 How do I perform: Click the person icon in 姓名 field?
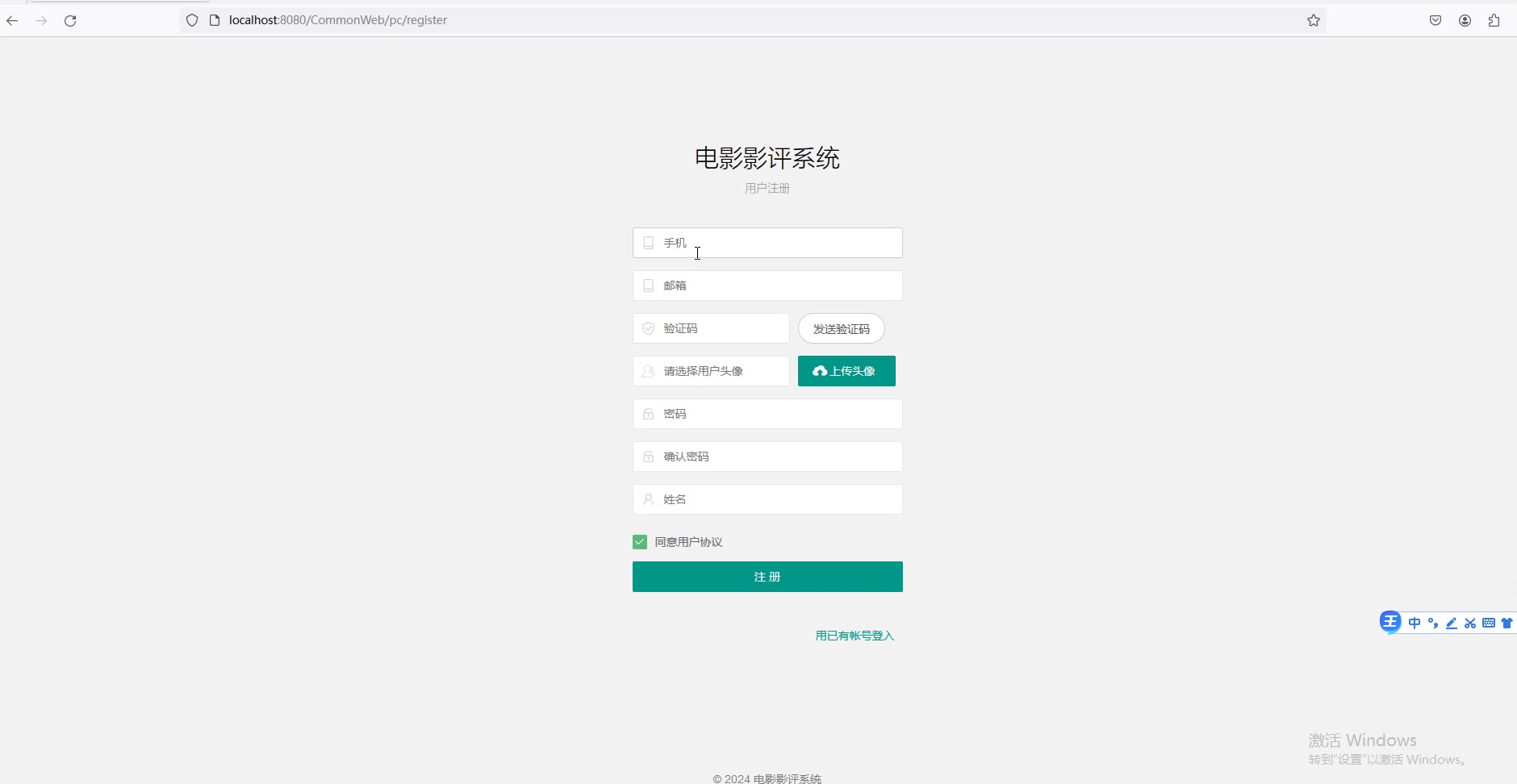[648, 499]
